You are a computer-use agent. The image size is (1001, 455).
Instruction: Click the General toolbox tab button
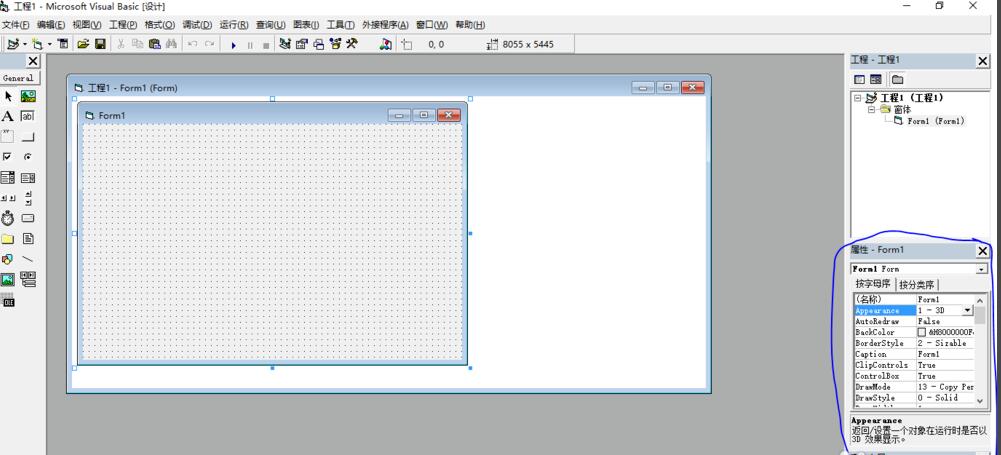19,78
